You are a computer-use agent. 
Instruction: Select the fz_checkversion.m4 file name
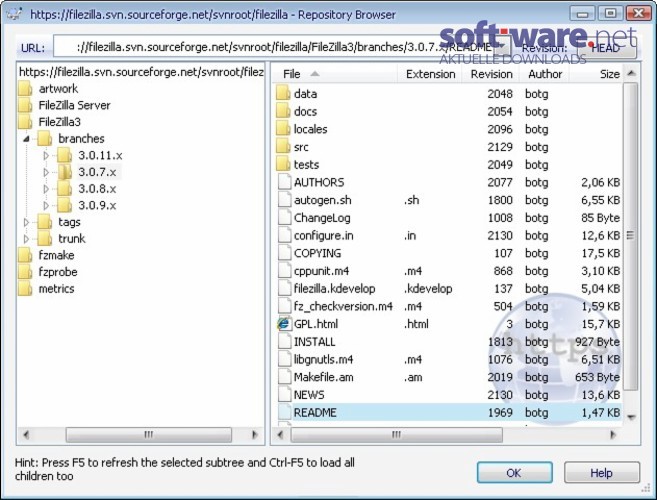(343, 306)
